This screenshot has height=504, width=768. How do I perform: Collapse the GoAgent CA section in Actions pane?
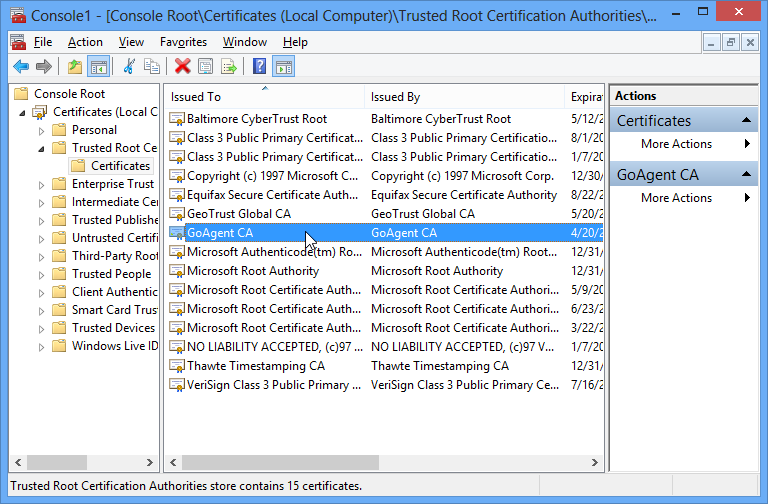[746, 174]
